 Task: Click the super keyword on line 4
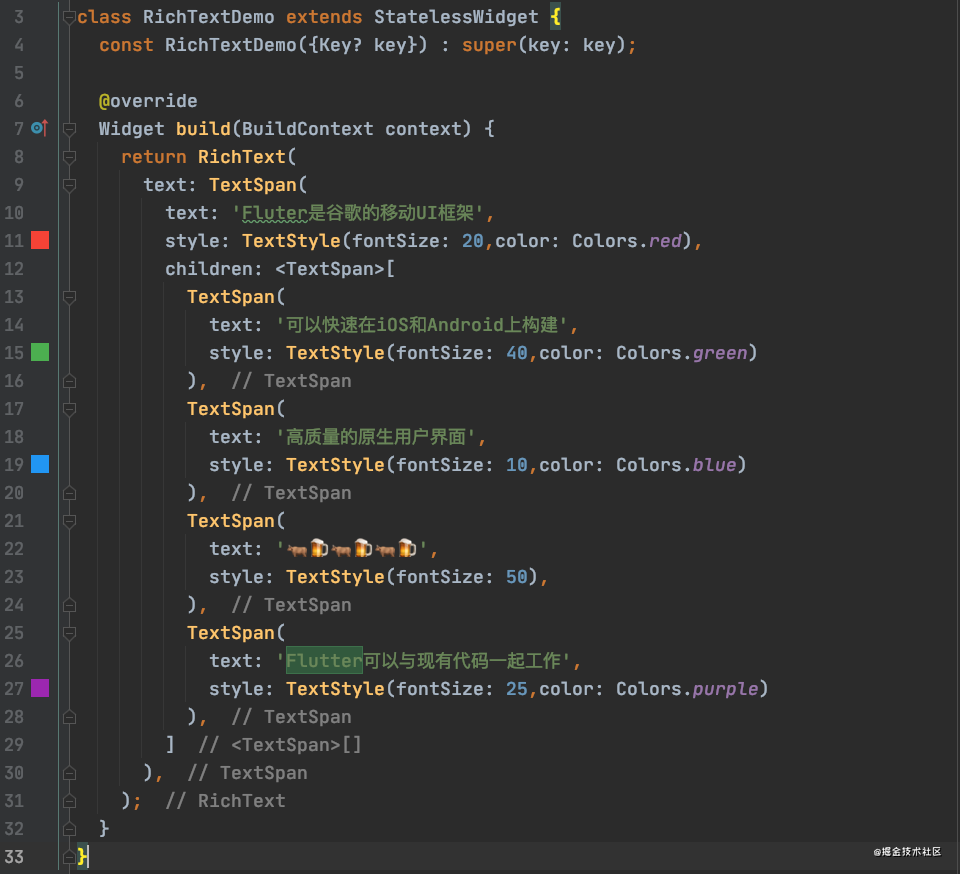tap(489, 45)
